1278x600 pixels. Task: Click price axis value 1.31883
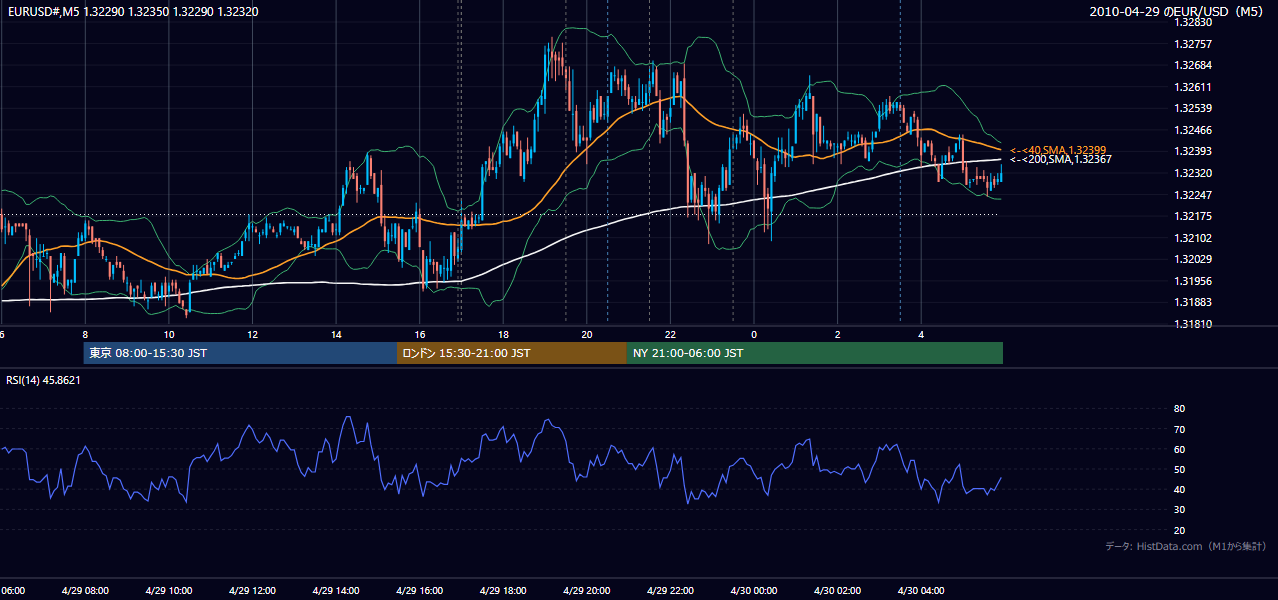click(x=1192, y=302)
